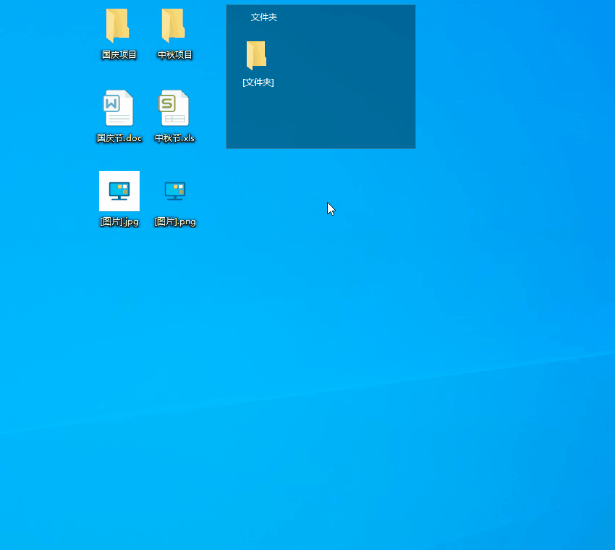This screenshot has height=550, width=615.
Task: Select the [图片].jpg image icon
Action: click(x=119, y=190)
